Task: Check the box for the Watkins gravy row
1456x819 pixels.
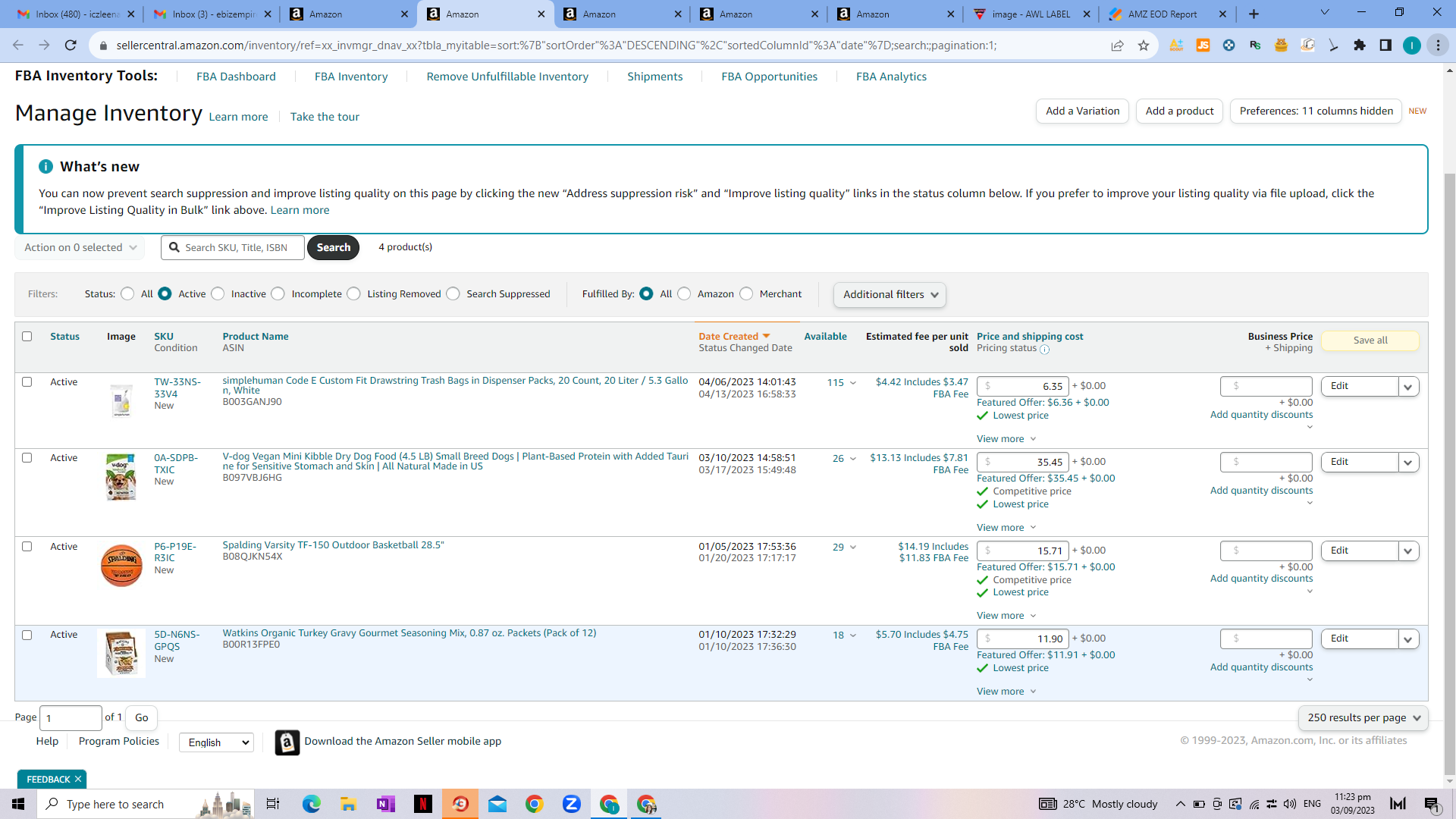Action: coord(27,635)
